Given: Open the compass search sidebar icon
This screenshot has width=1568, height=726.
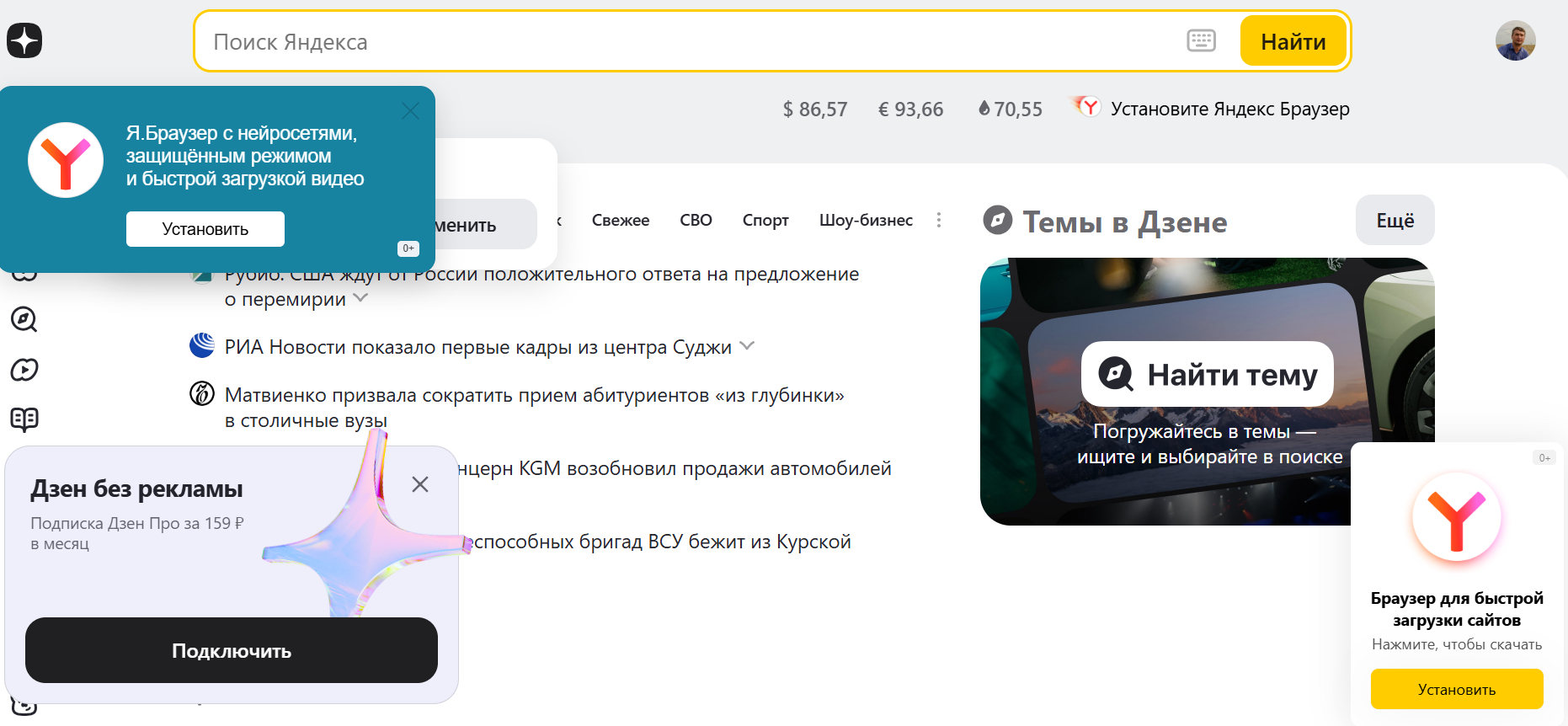Looking at the screenshot, I should pyautogui.click(x=24, y=319).
